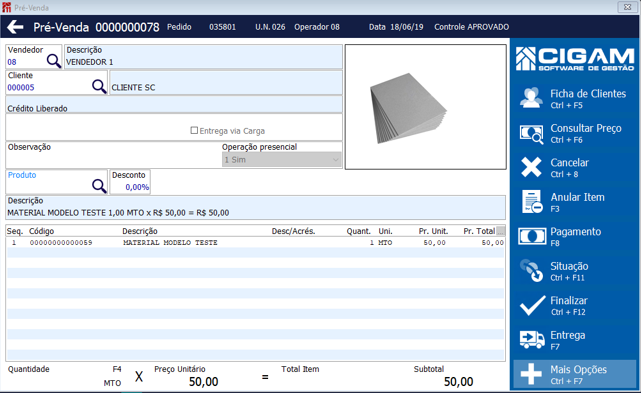641x393 pixels.
Task: Click the Quant. column header
Action: (359, 231)
